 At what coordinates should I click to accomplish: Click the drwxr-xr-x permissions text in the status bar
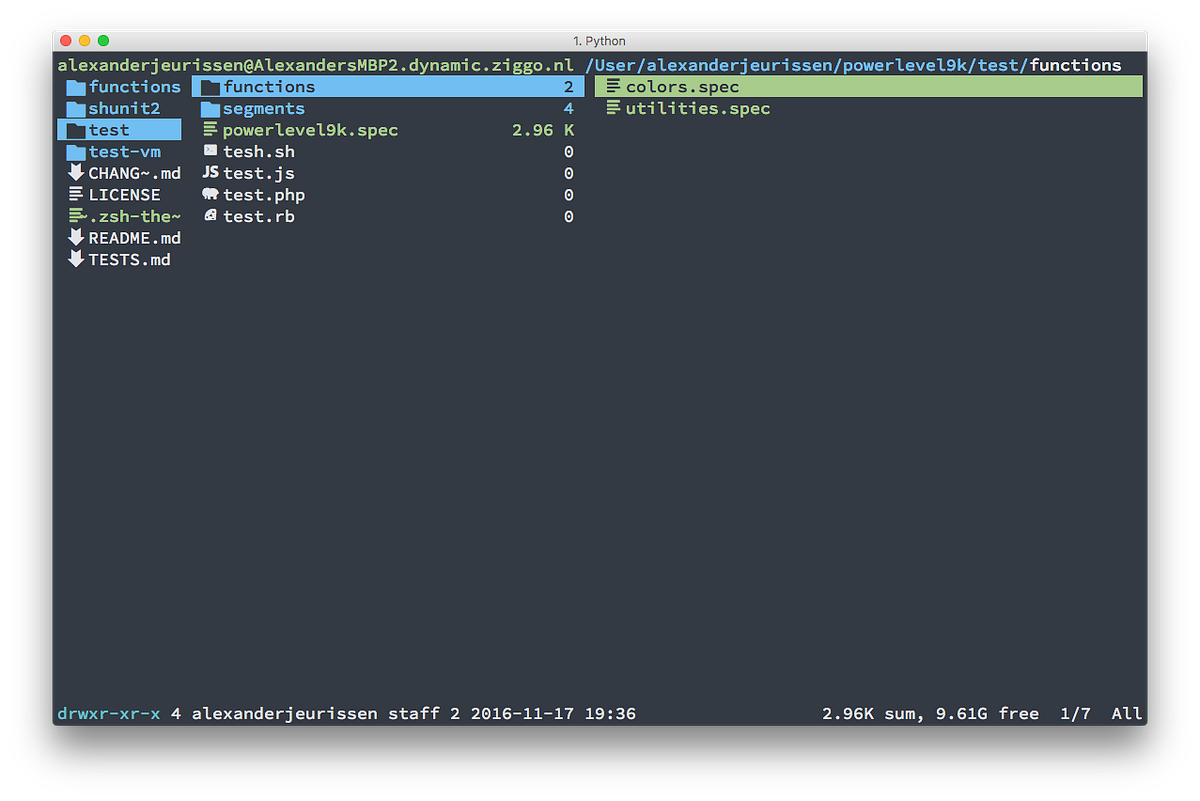(110, 713)
